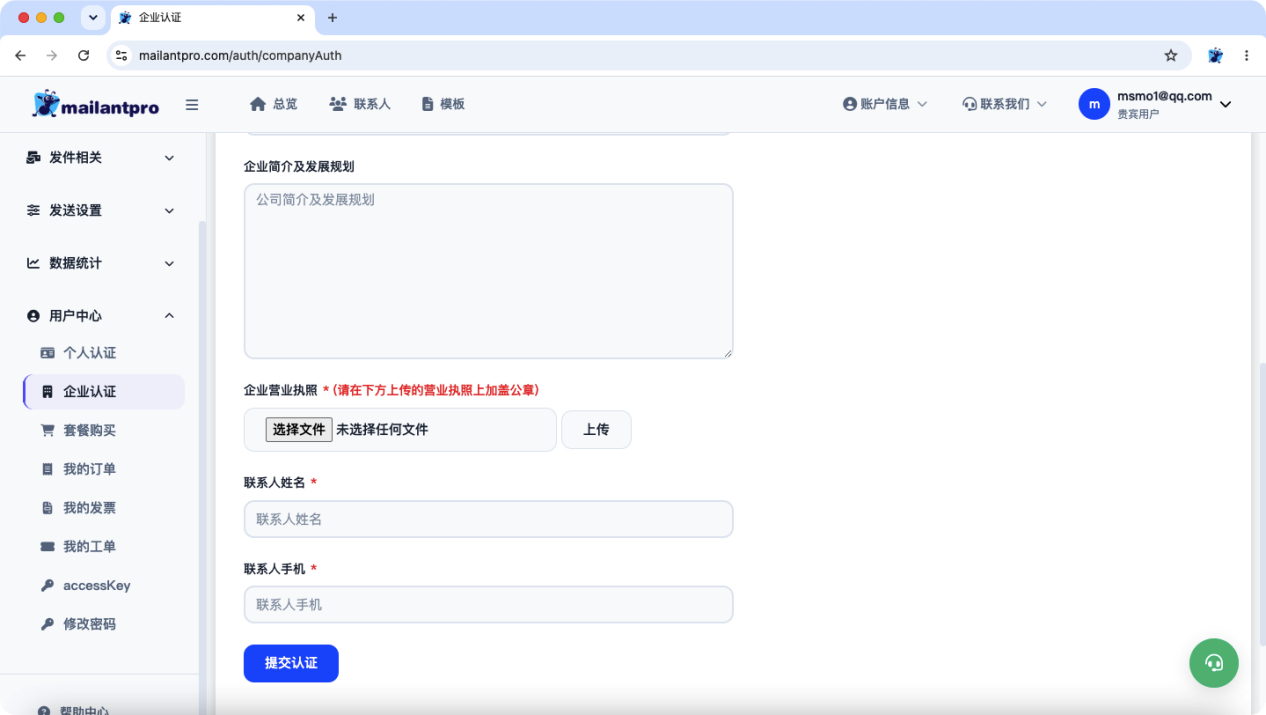Click the 企业简介及发展规划 textarea
This screenshot has height=715, width=1266.
[x=488, y=271]
